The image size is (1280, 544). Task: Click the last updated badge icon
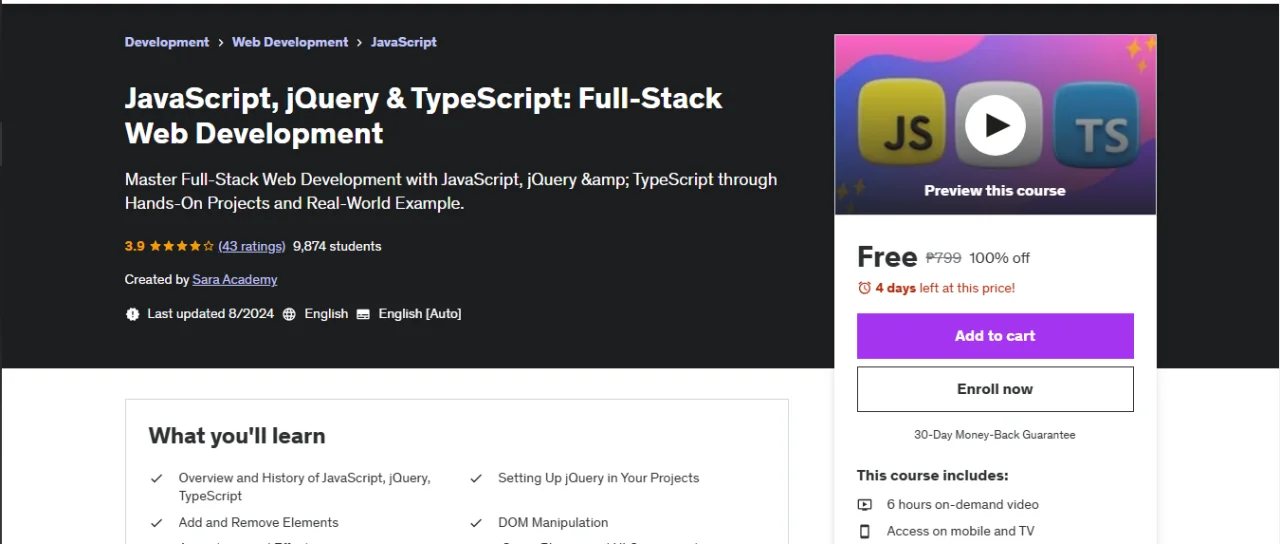(132, 314)
